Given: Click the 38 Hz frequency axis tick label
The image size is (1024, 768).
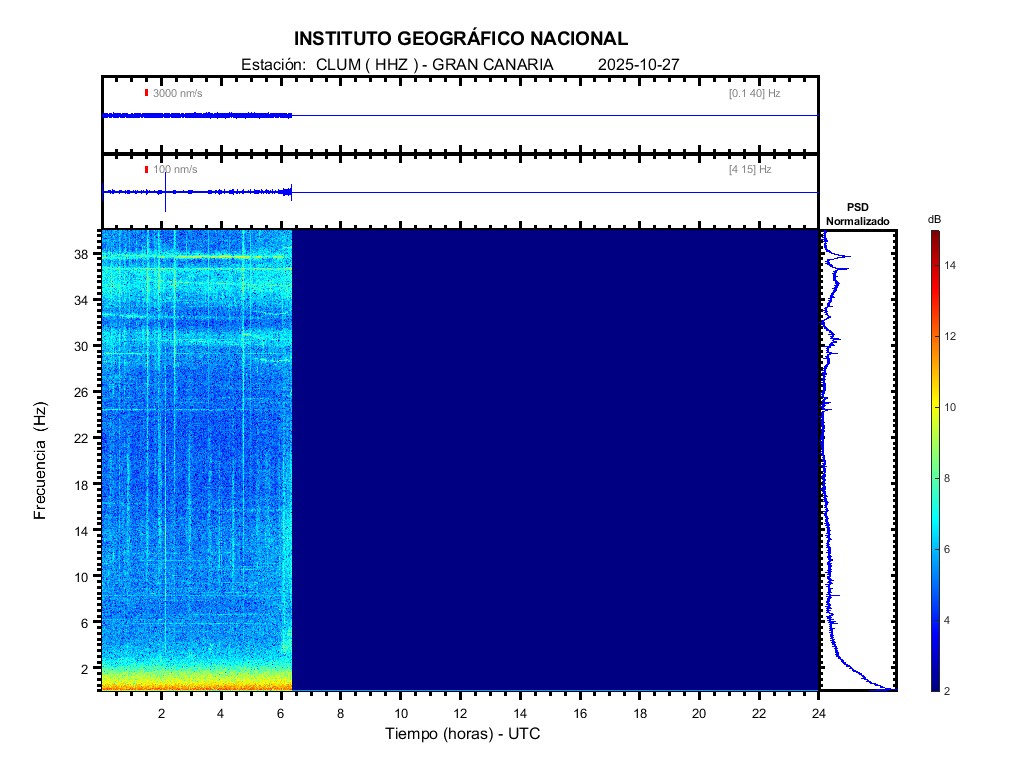Looking at the screenshot, I should 83,254.
